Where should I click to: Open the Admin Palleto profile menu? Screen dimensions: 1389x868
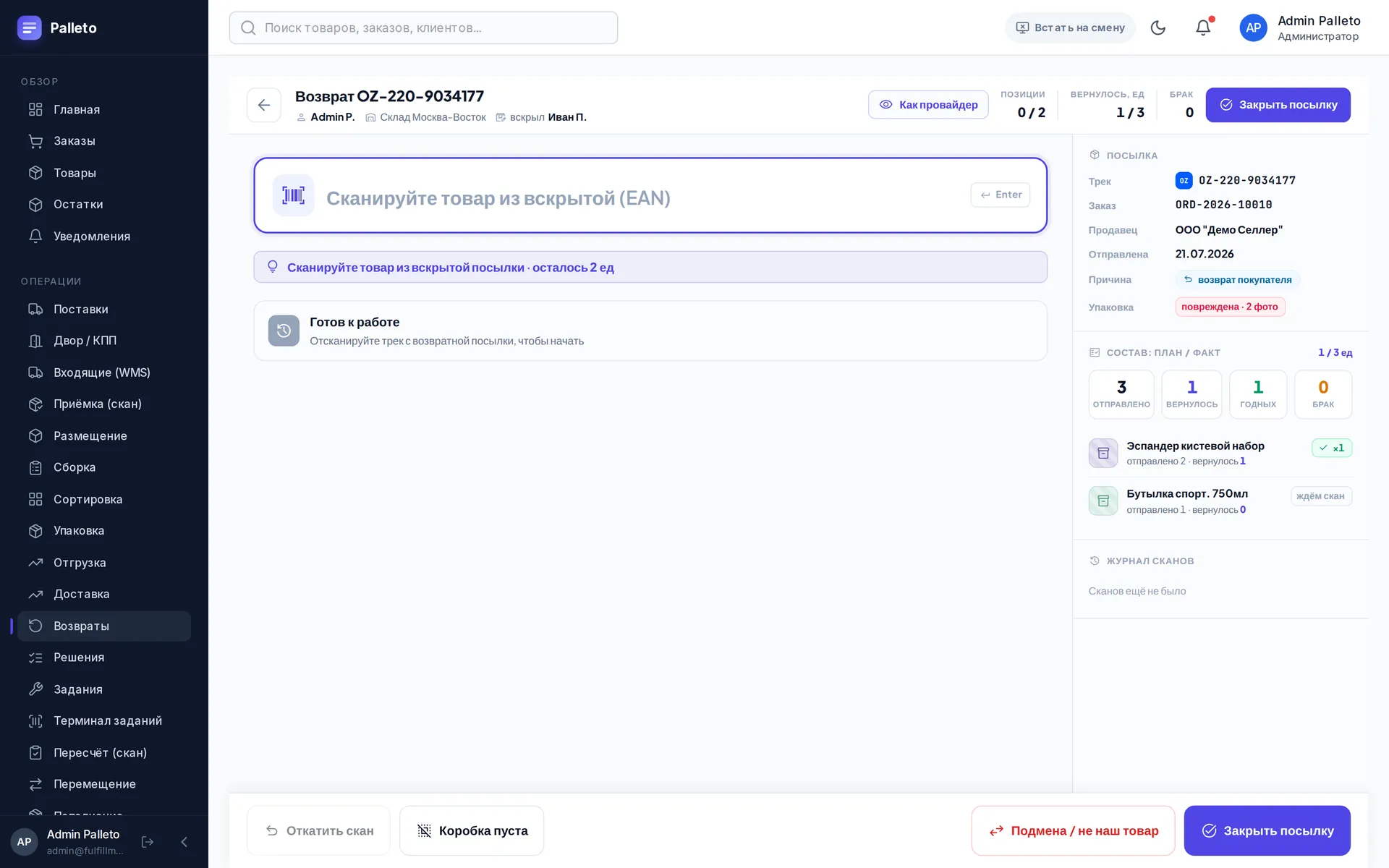[x=1300, y=27]
